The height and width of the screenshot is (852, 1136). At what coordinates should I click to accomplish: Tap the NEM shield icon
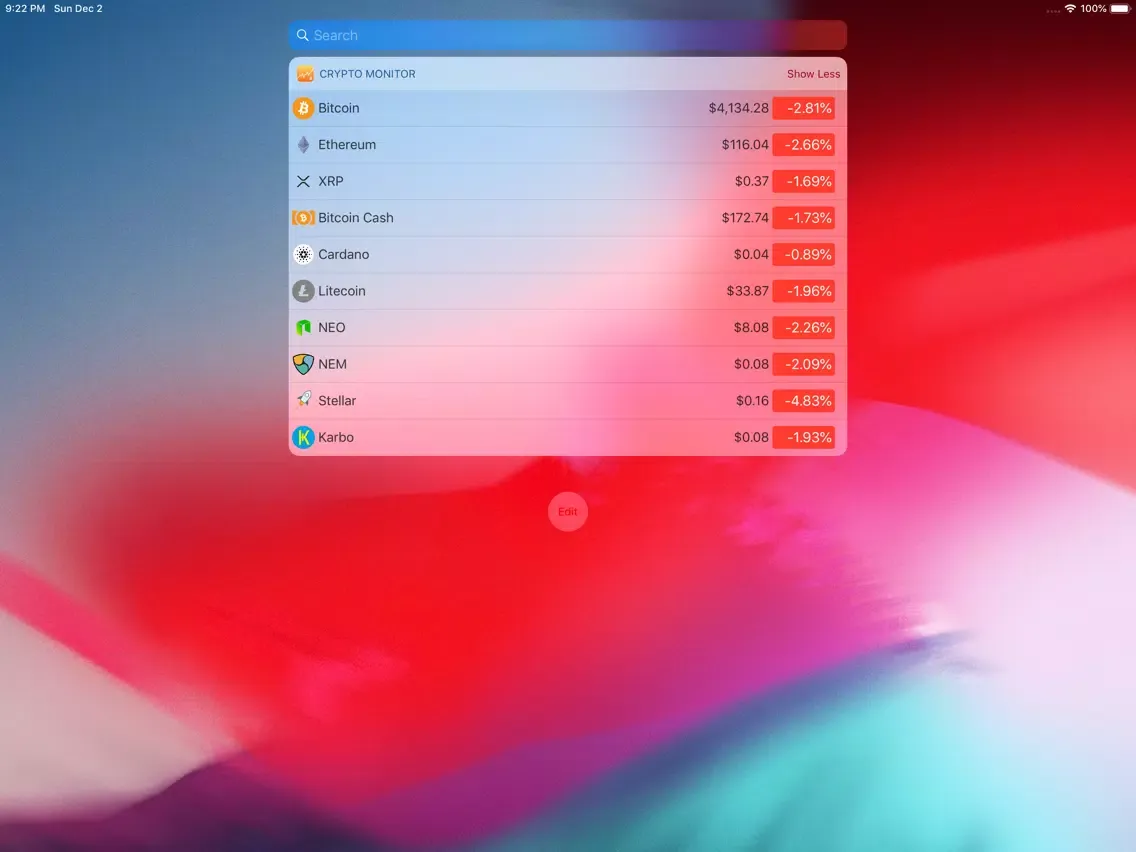303,364
